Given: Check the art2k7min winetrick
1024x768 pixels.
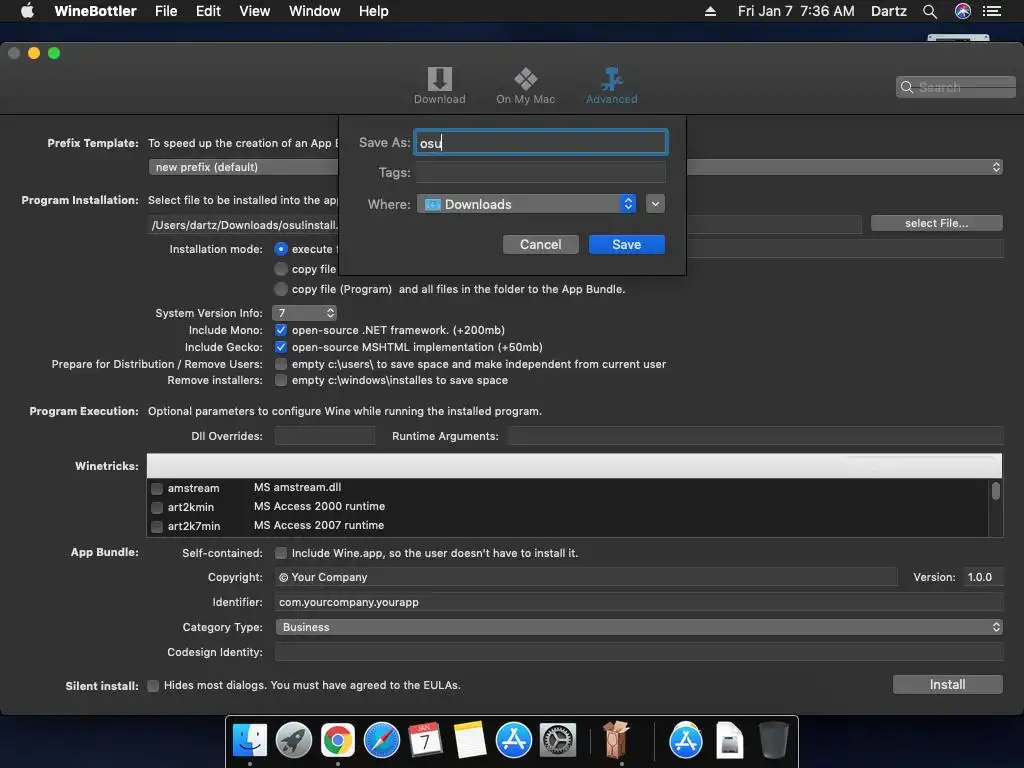Looking at the screenshot, I should coord(157,526).
